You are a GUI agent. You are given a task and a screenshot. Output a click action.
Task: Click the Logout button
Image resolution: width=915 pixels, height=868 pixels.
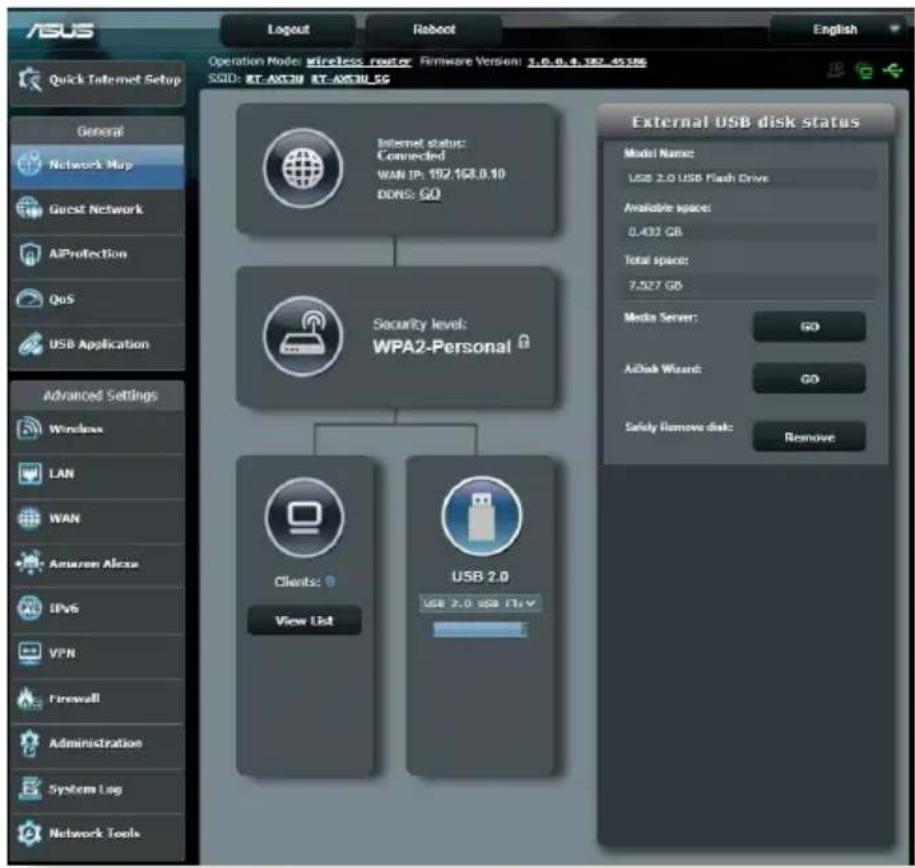[x=288, y=30]
